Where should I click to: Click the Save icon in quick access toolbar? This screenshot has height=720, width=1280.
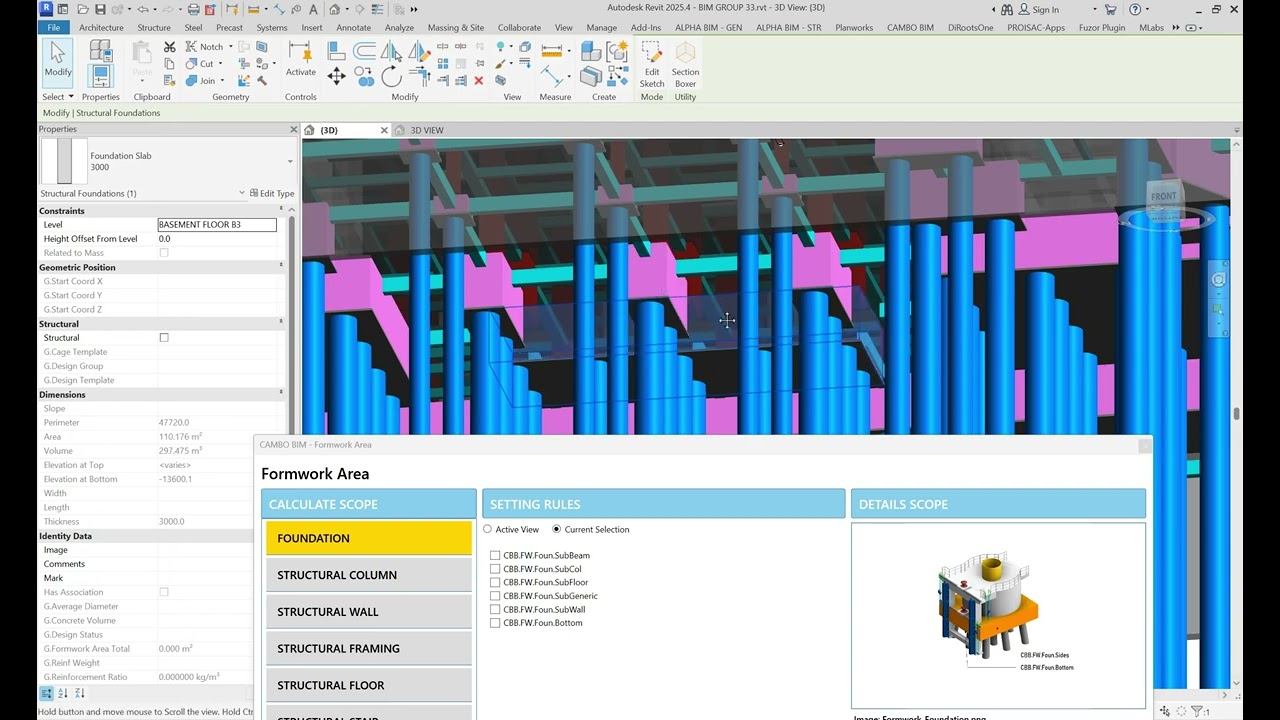pyautogui.click(x=100, y=9)
